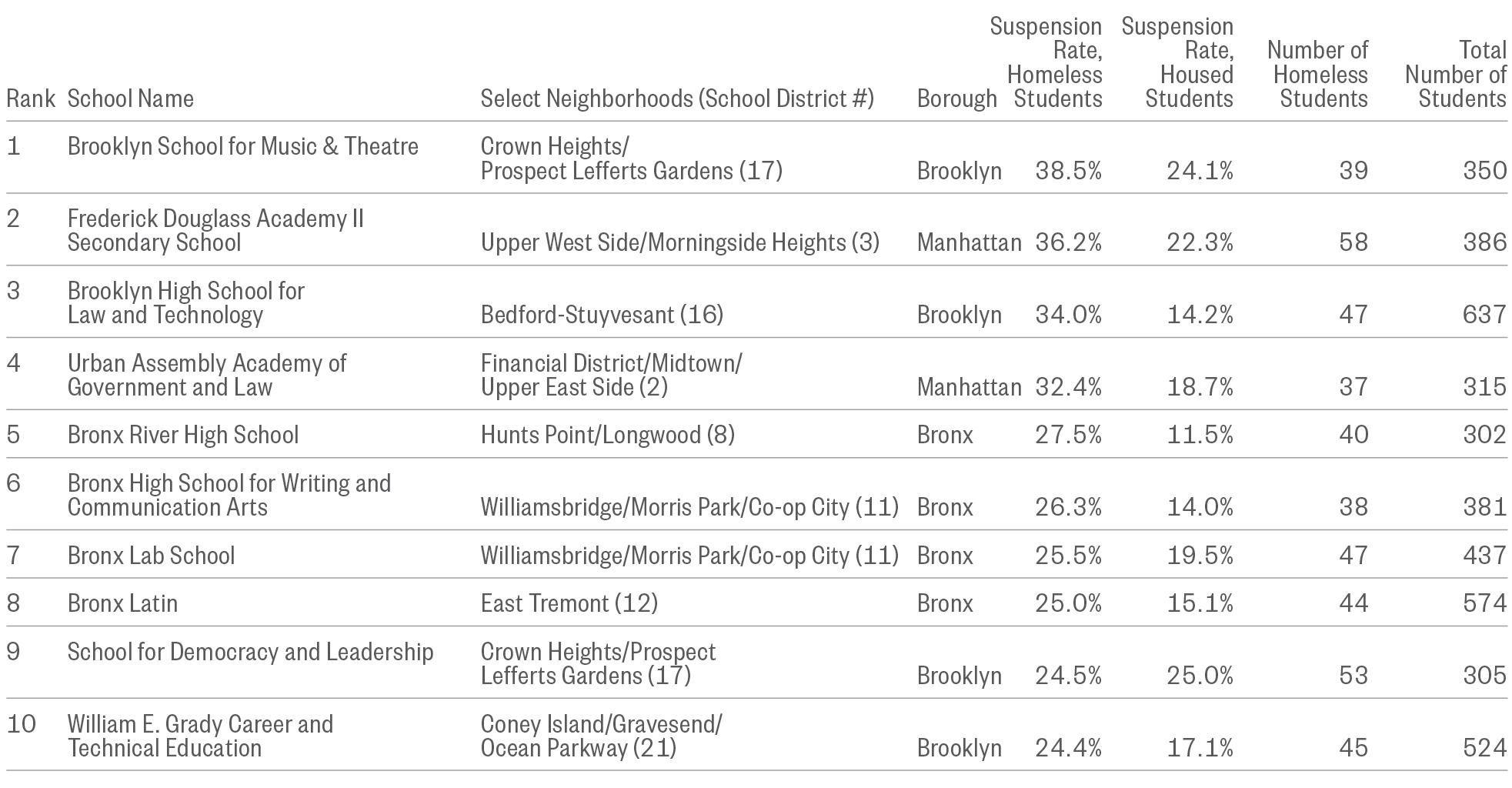
Task: Select Frederick Douglass Academy II Secondary School
Action: click(215, 230)
